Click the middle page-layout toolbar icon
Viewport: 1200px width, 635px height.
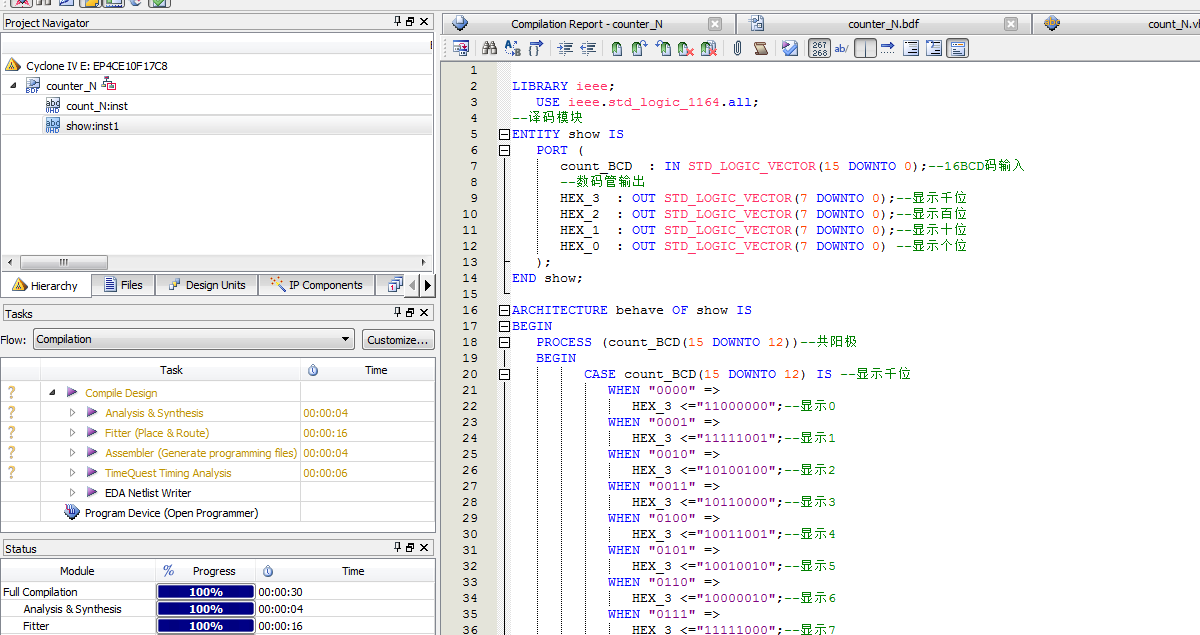click(x=935, y=47)
